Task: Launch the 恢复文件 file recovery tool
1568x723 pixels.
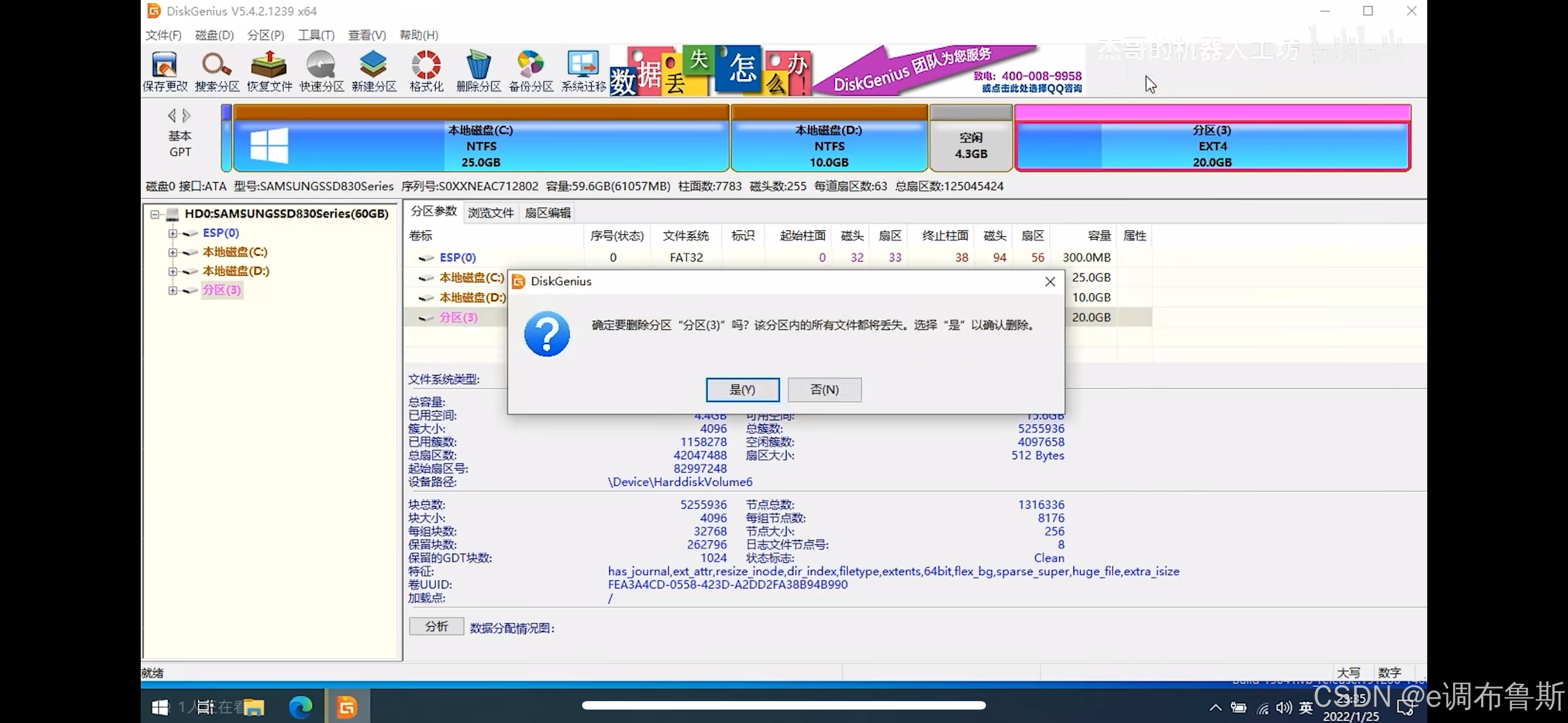Action: pyautogui.click(x=270, y=71)
